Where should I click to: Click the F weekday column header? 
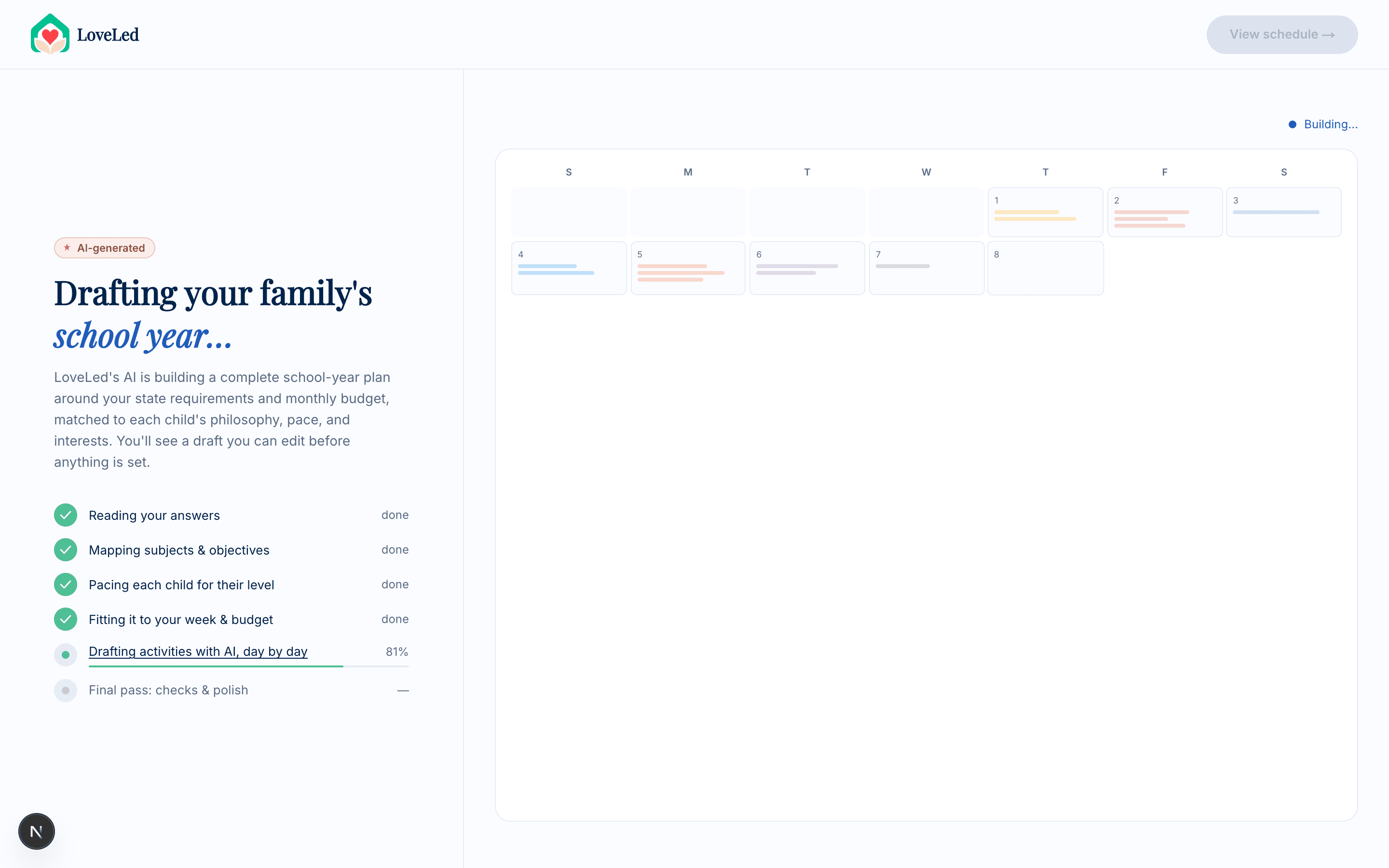tap(1165, 172)
